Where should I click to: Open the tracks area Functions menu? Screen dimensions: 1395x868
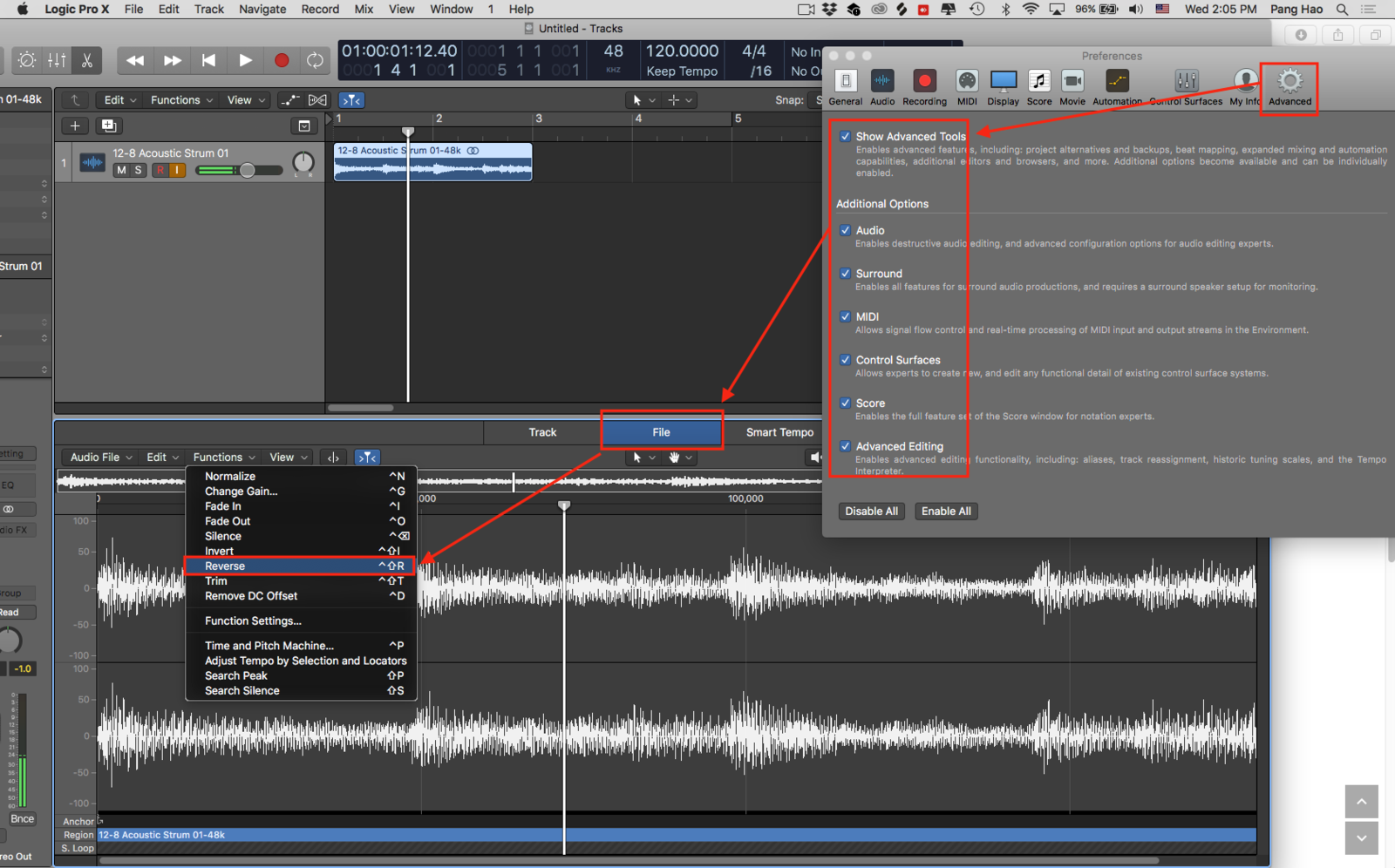[181, 100]
